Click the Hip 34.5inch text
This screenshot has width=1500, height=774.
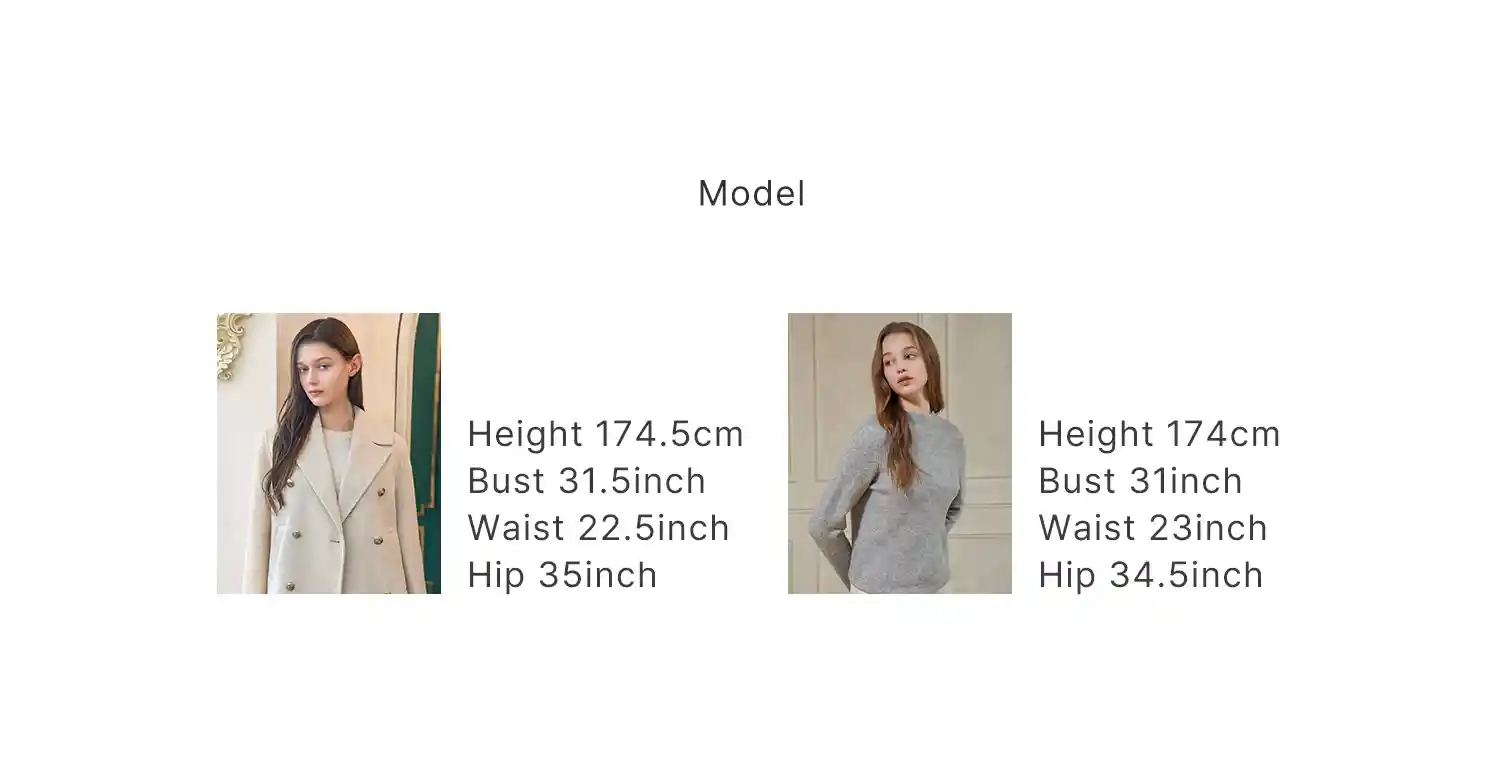click(x=1151, y=575)
